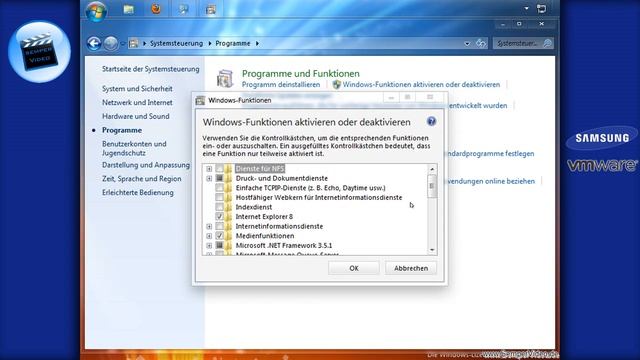The image size is (640, 360).
Task: Open the address bar history dropdown
Action: 467,44
